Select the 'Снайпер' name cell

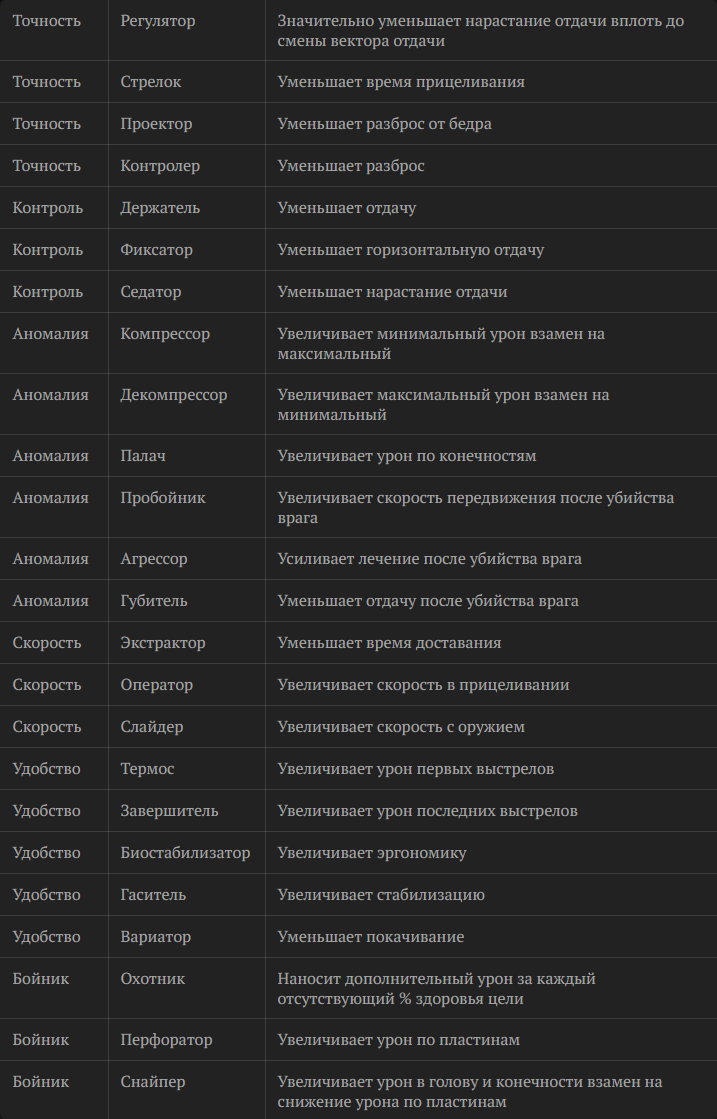153,1082
